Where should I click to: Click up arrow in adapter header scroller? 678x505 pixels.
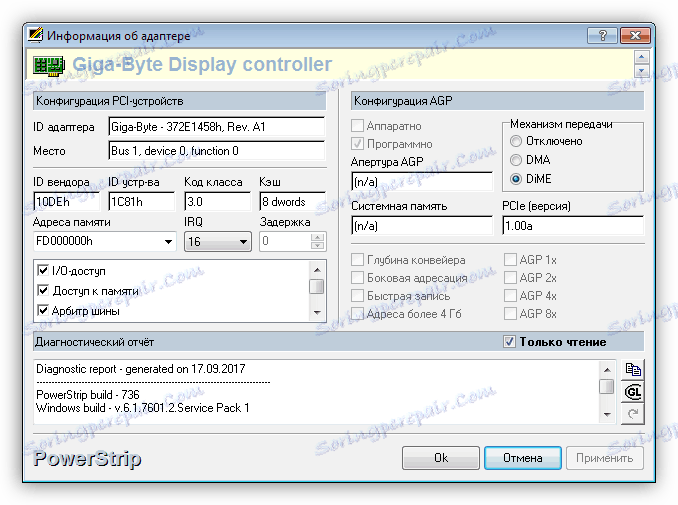coord(641,57)
